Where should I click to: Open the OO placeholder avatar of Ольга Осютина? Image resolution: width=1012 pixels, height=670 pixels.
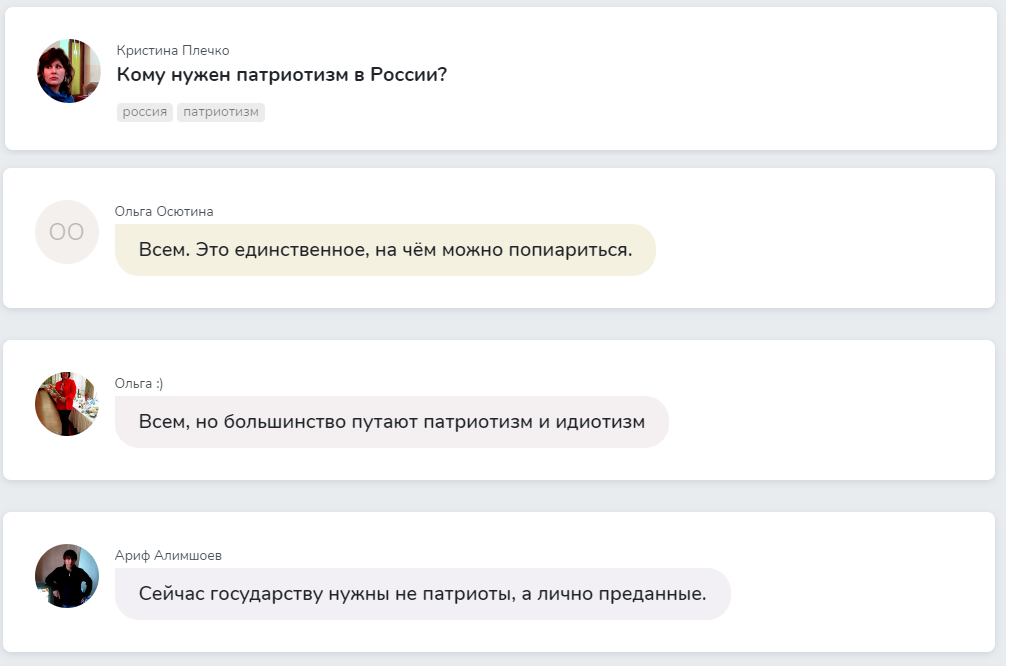tap(67, 232)
